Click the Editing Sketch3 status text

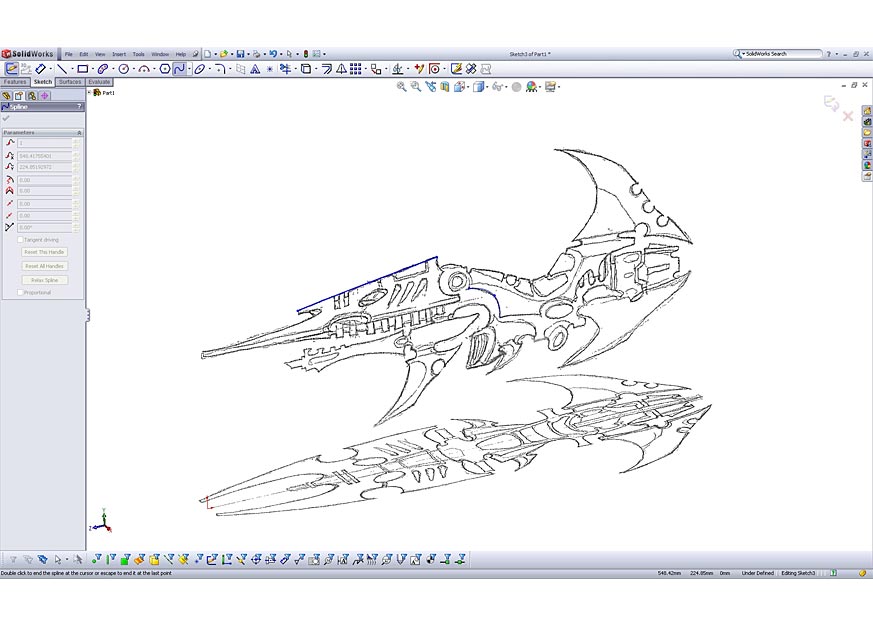798,573
